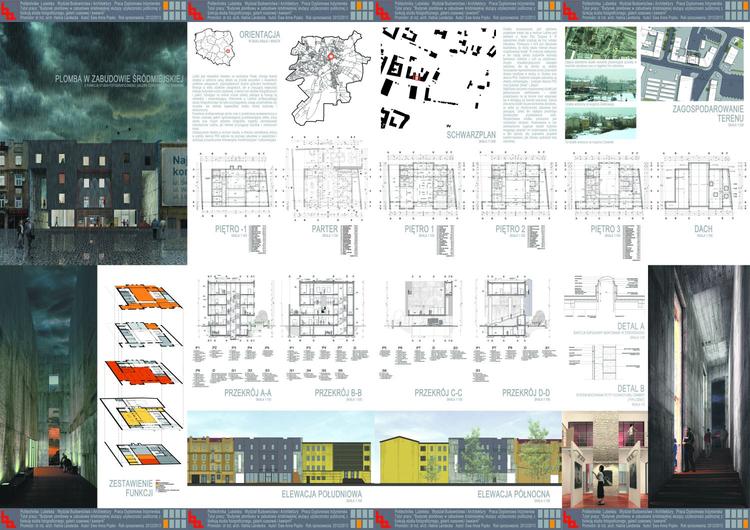The height and width of the screenshot is (530, 750).
Task: Select the middle snowy site photo
Action: (601, 85)
